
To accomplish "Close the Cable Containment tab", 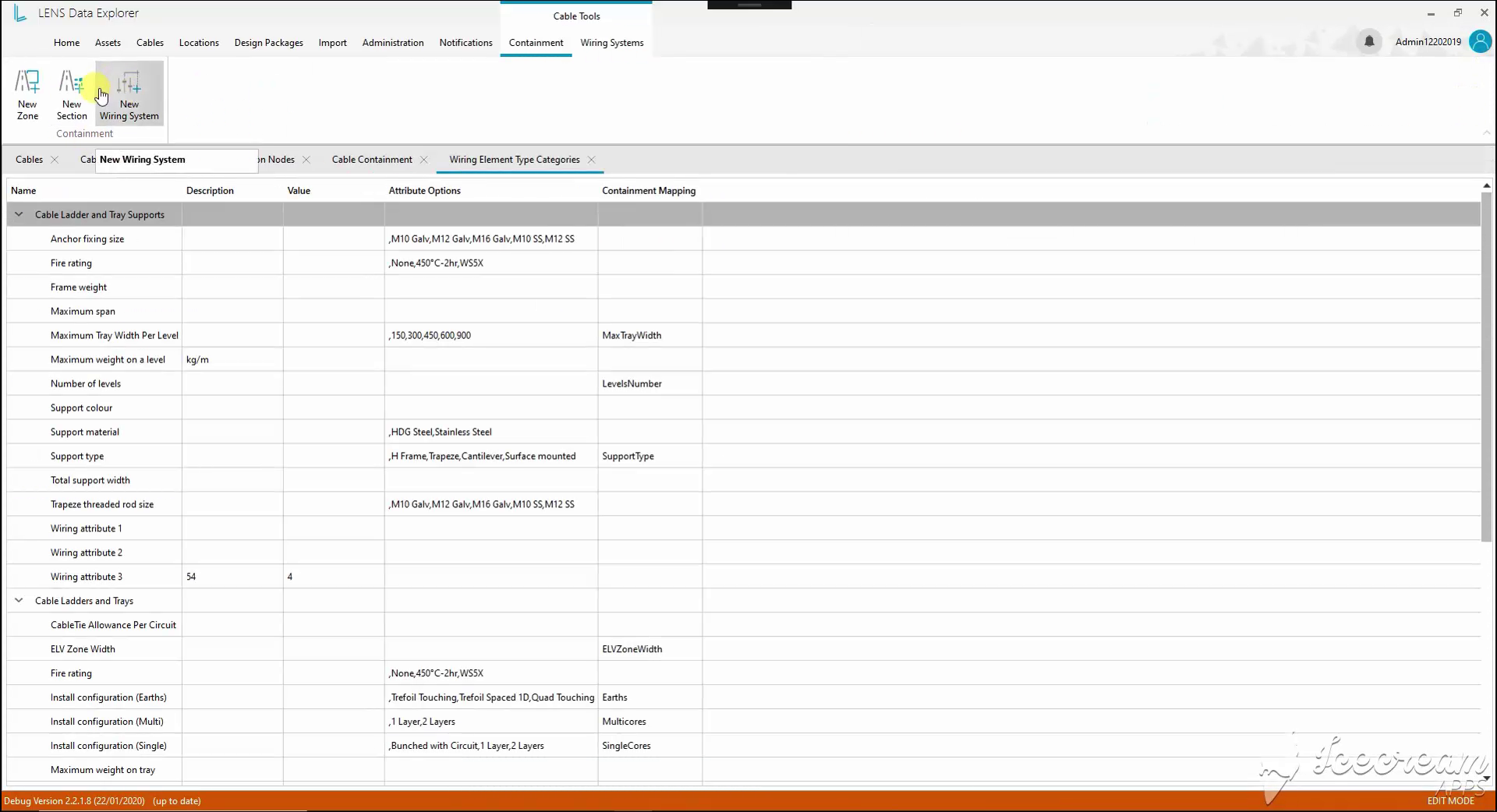I will point(424,160).
